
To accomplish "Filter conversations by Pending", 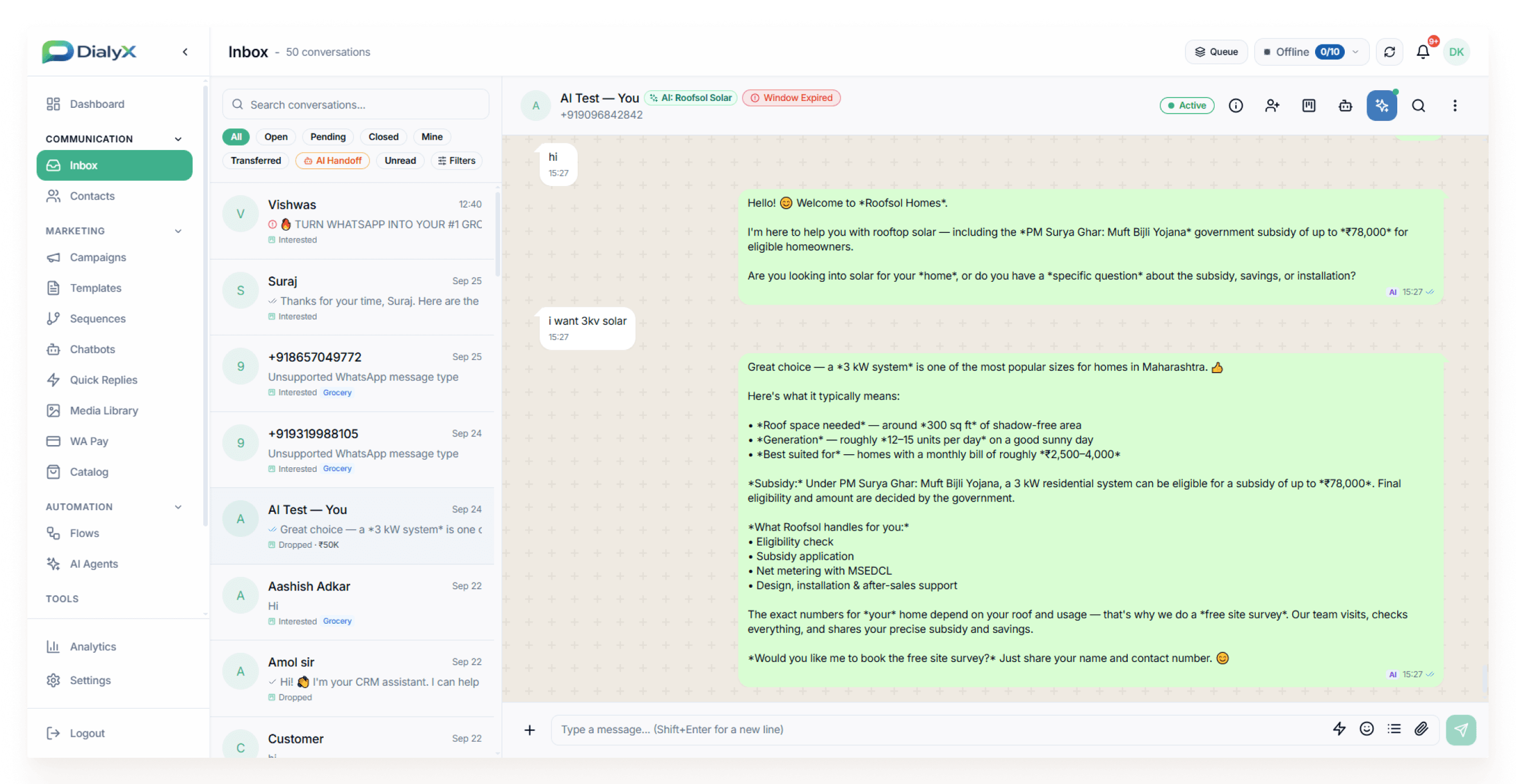I will [328, 136].
